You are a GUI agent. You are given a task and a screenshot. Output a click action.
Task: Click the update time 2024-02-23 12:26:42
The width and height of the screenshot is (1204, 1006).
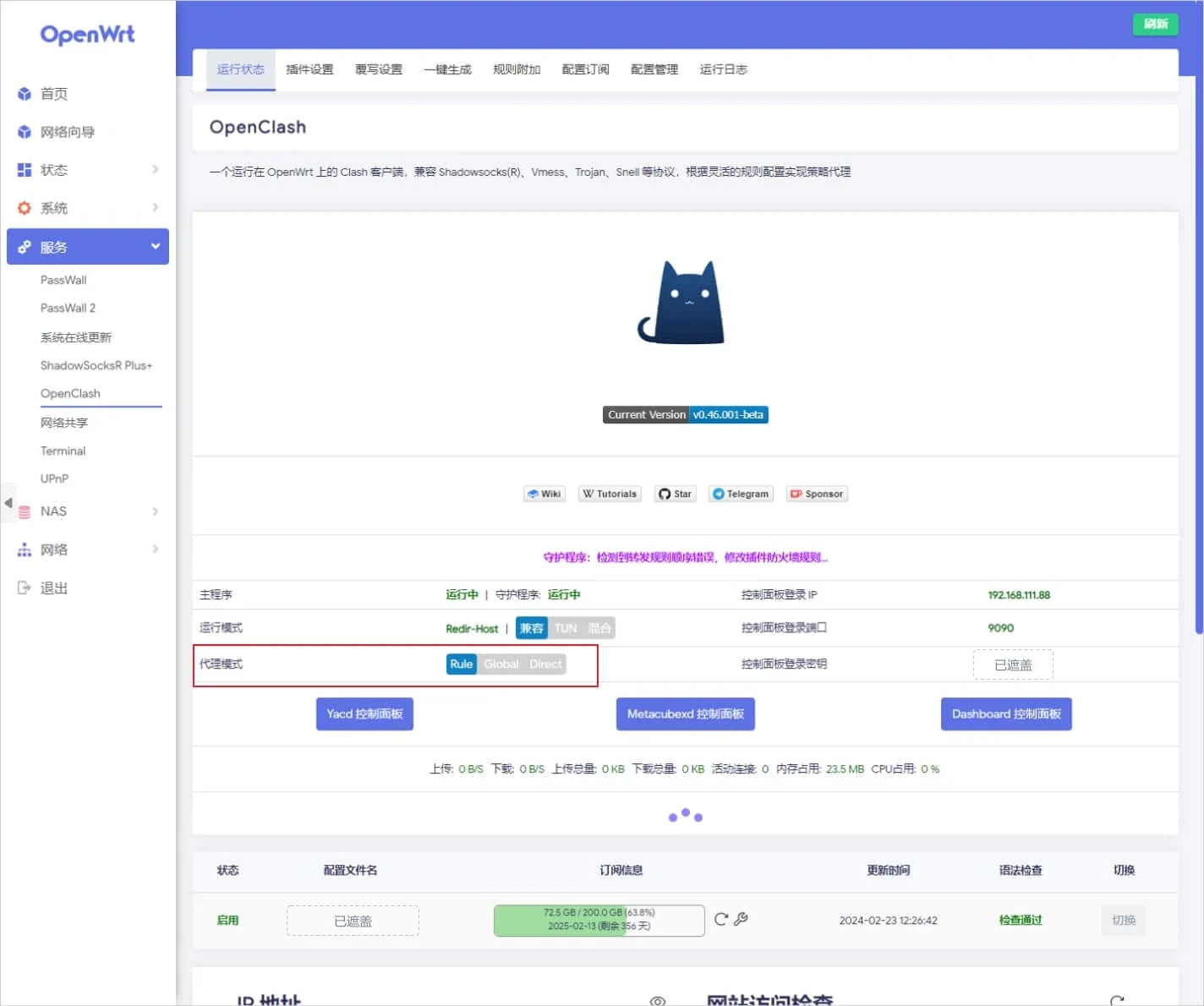(888, 921)
